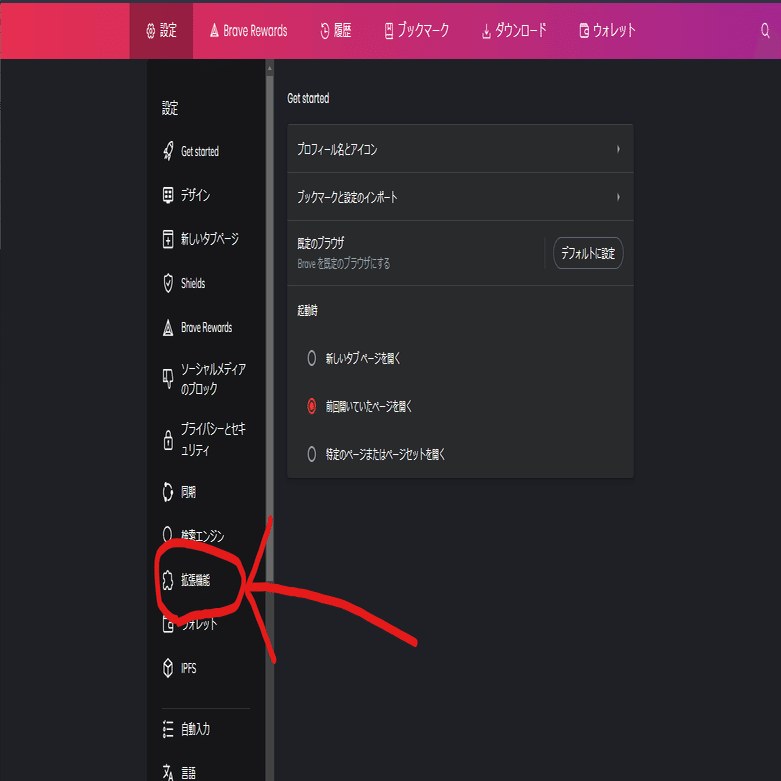Click the プライバシーとセキュリティ sidebar label
Image resolution: width=781 pixels, height=781 pixels.
(213, 439)
